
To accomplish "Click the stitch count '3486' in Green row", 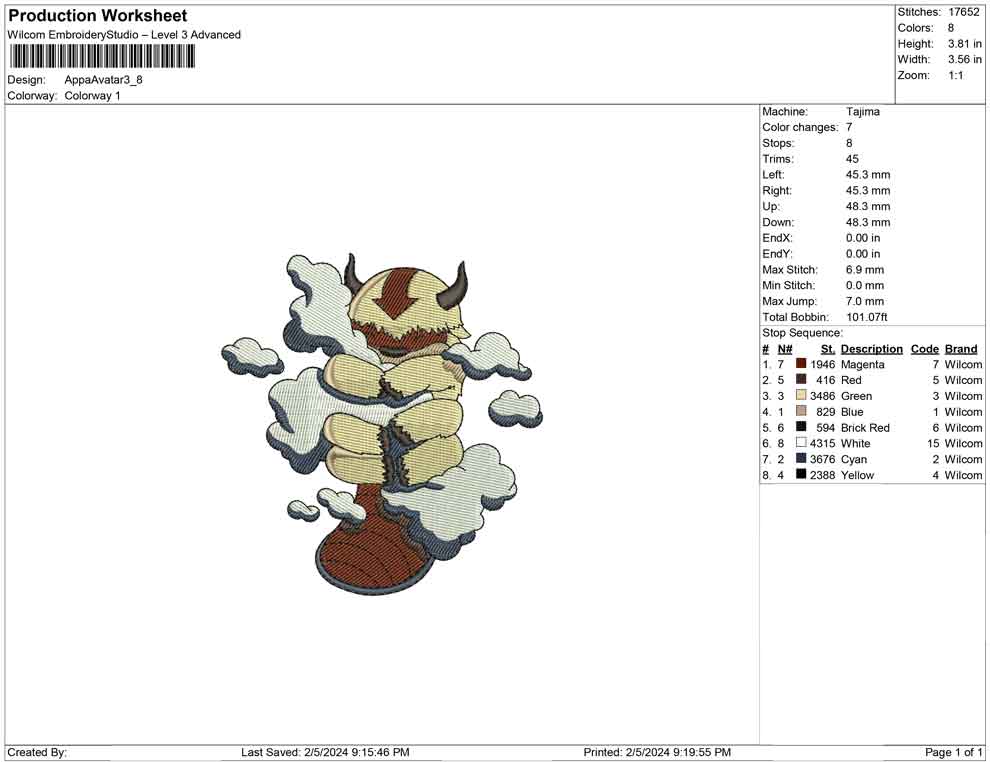I will point(823,396).
